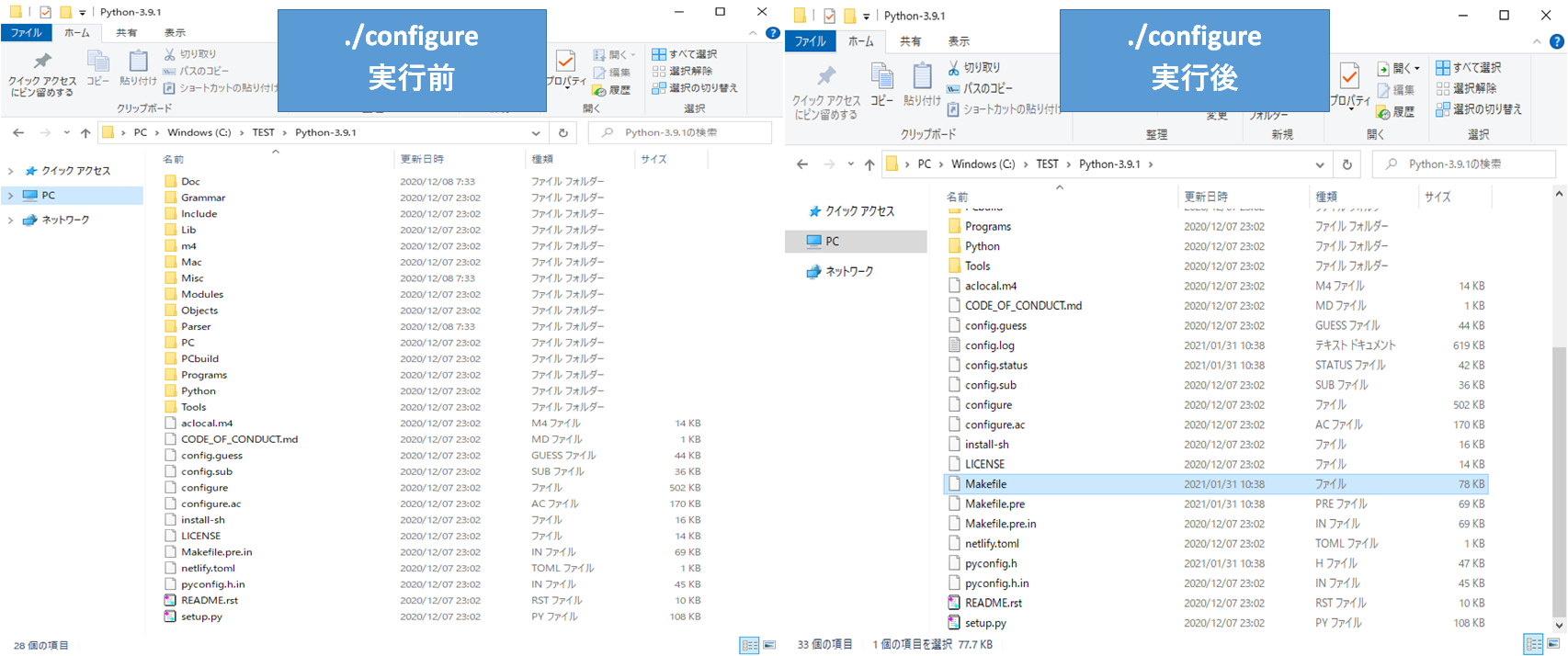Refresh the left window folder view
The image size is (1568, 656).
[562, 132]
